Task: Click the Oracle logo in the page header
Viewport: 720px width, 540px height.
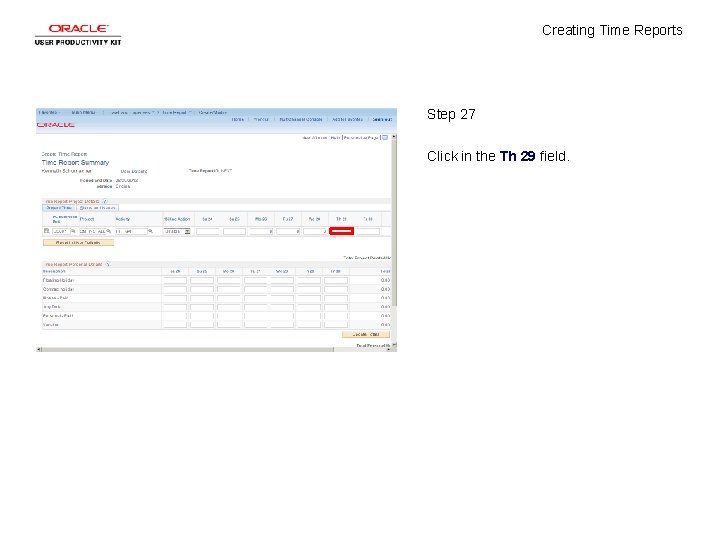Action: point(56,124)
